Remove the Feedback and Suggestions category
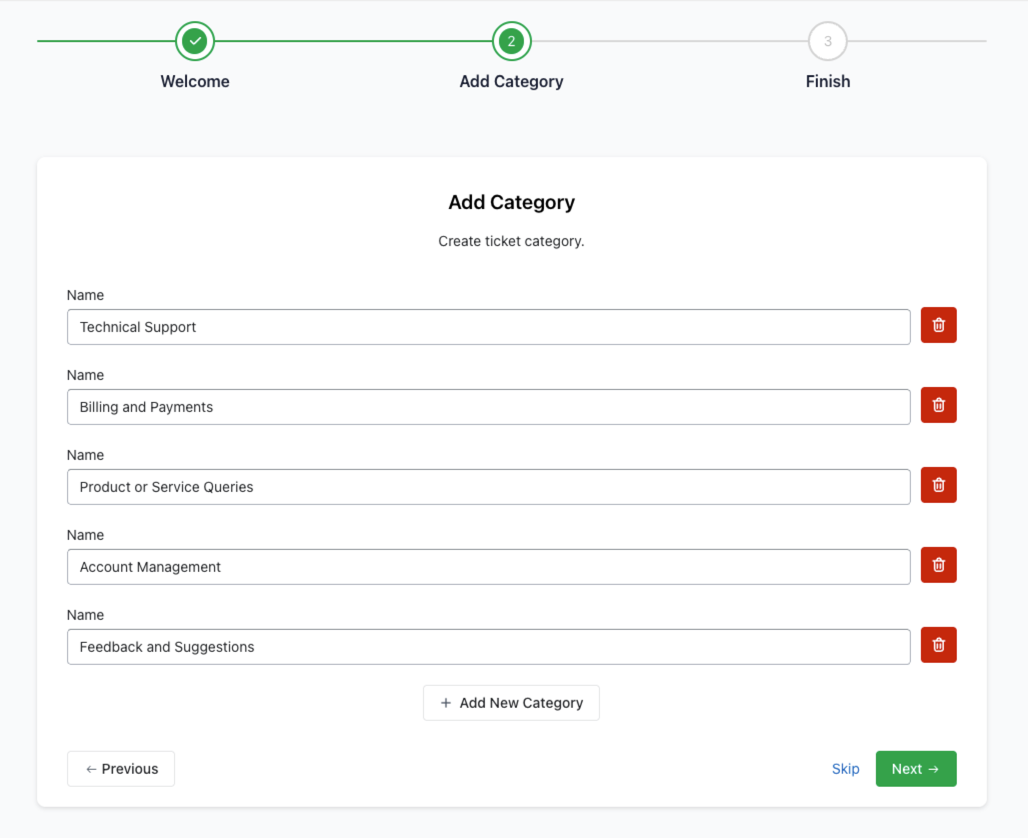 point(938,645)
